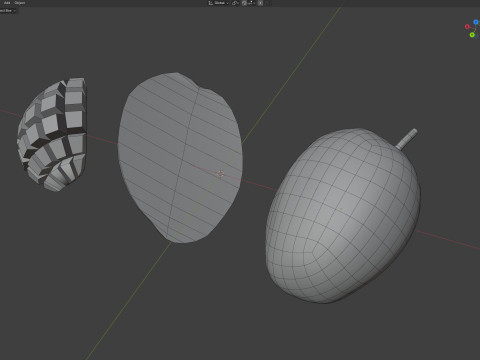Select the flat cross-section mesh object

click(x=180, y=157)
